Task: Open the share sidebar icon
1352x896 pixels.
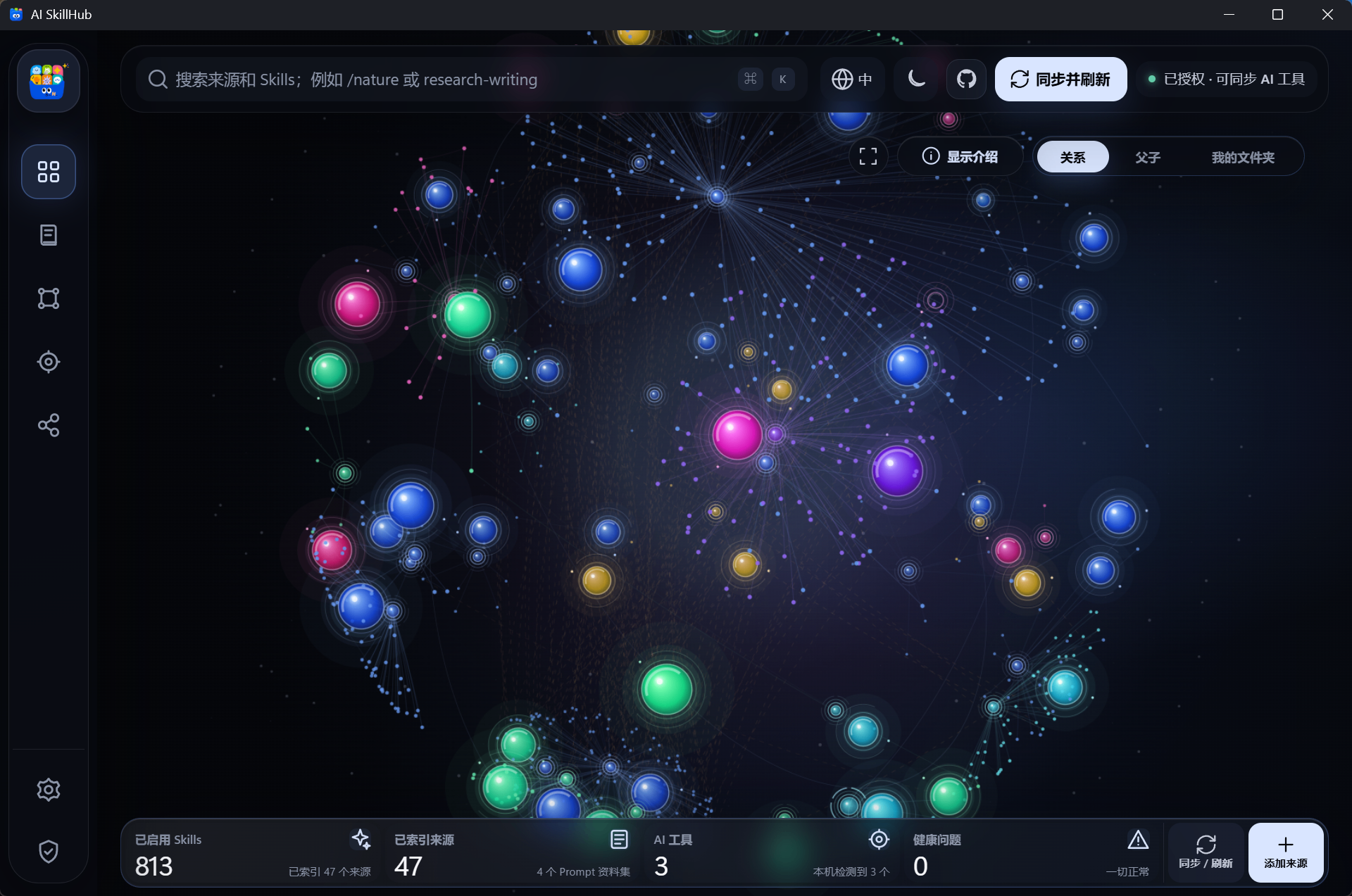Action: click(49, 425)
